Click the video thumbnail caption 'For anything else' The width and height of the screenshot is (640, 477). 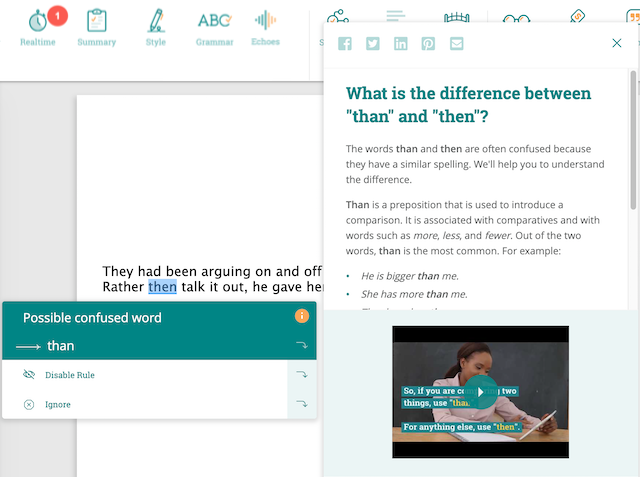click(x=461, y=427)
